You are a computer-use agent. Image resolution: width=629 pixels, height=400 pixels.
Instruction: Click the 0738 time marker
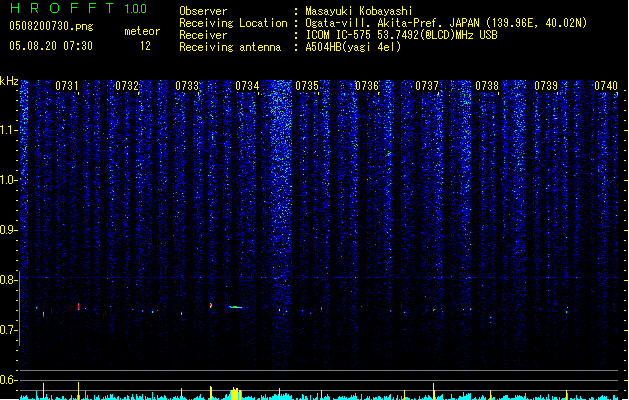[487, 85]
